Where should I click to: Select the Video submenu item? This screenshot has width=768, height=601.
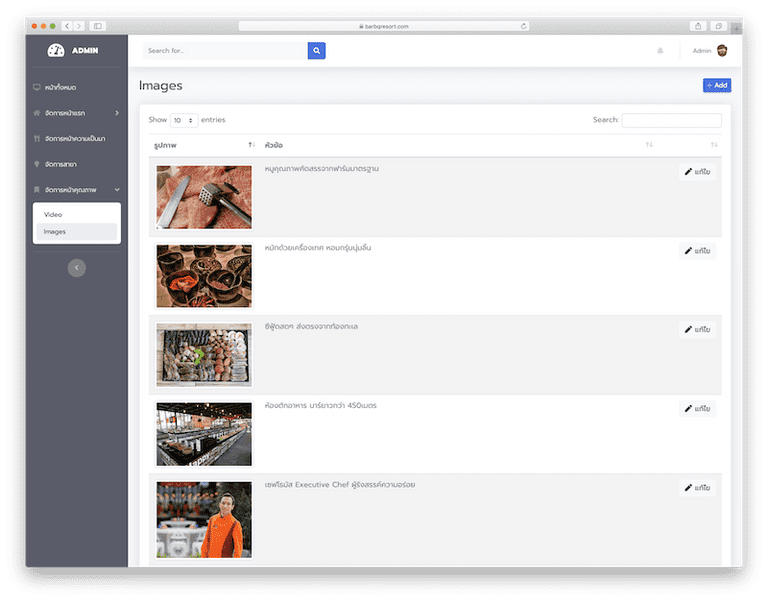[x=76, y=215]
